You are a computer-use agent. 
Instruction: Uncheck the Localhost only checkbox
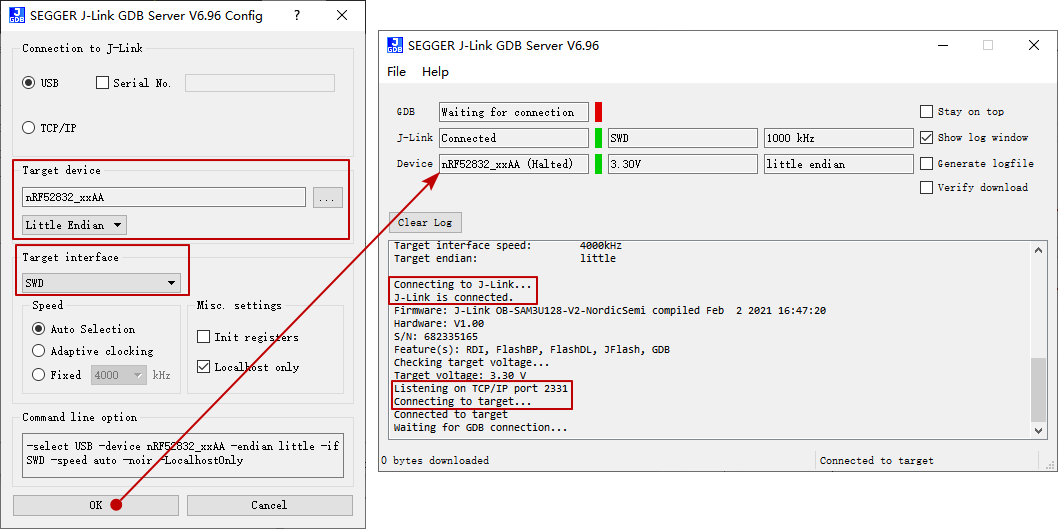coord(203,367)
